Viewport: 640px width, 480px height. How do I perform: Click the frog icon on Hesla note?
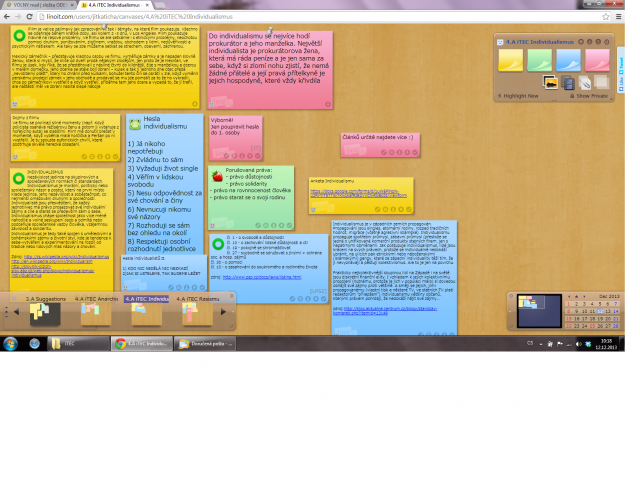(135, 124)
